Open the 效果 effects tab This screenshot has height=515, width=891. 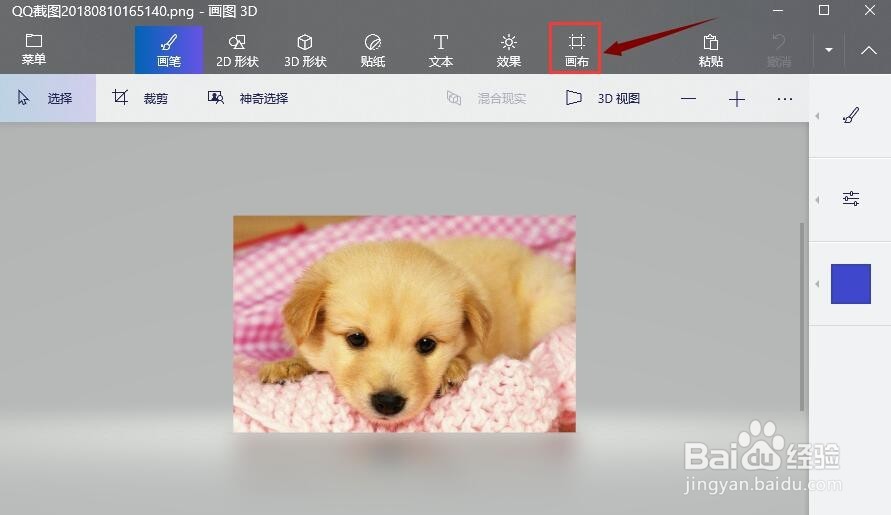click(509, 50)
